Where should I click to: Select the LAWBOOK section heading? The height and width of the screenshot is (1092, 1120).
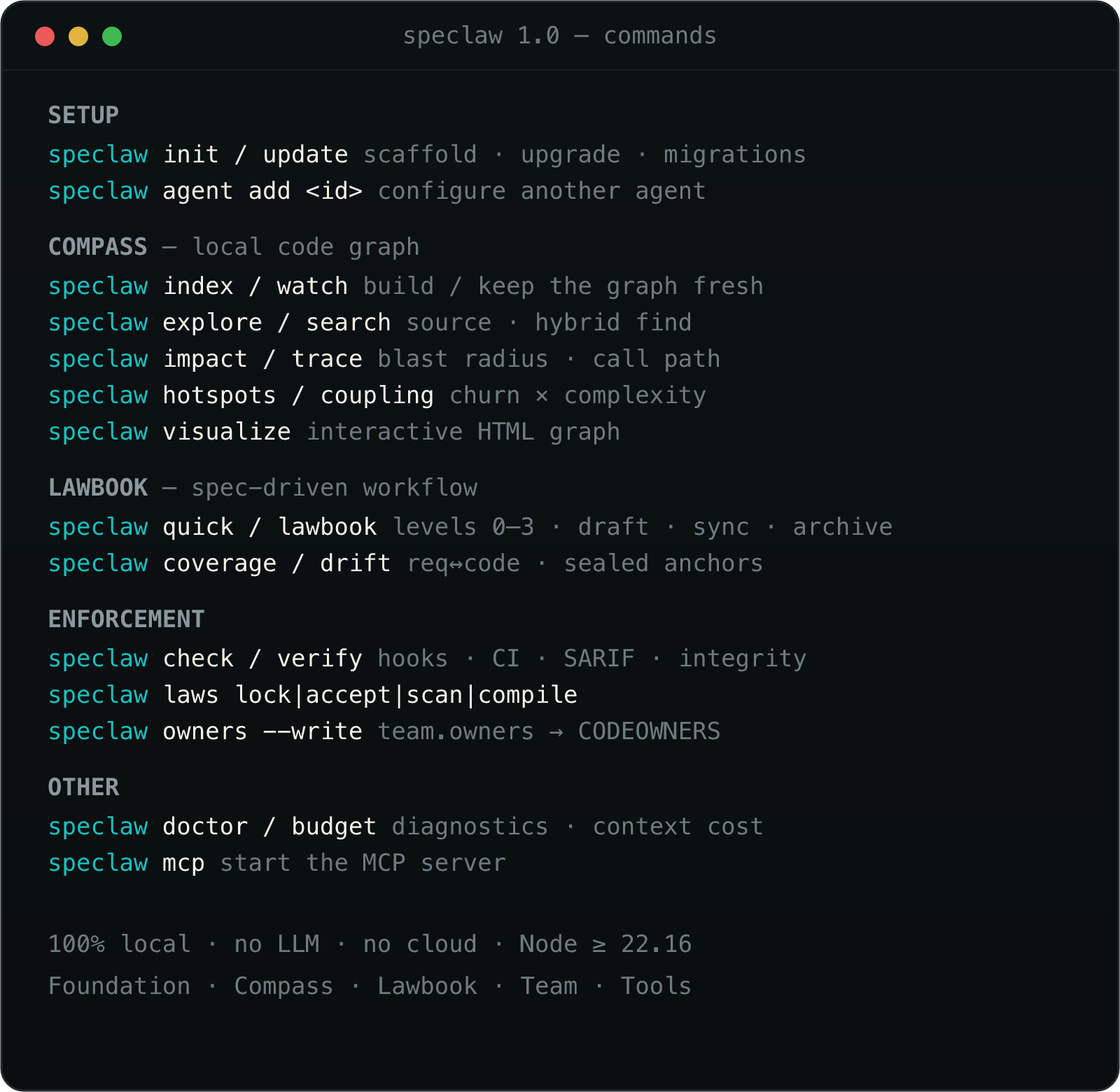tap(98, 487)
